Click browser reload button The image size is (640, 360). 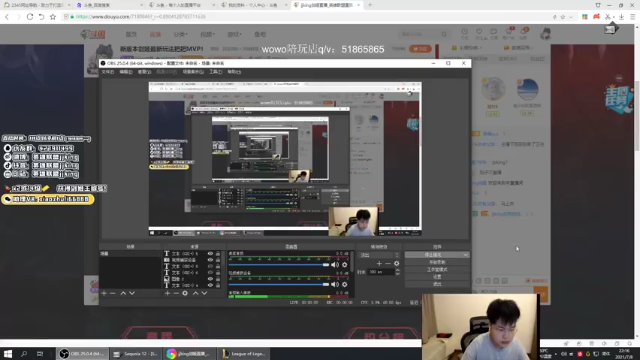pos(30,17)
